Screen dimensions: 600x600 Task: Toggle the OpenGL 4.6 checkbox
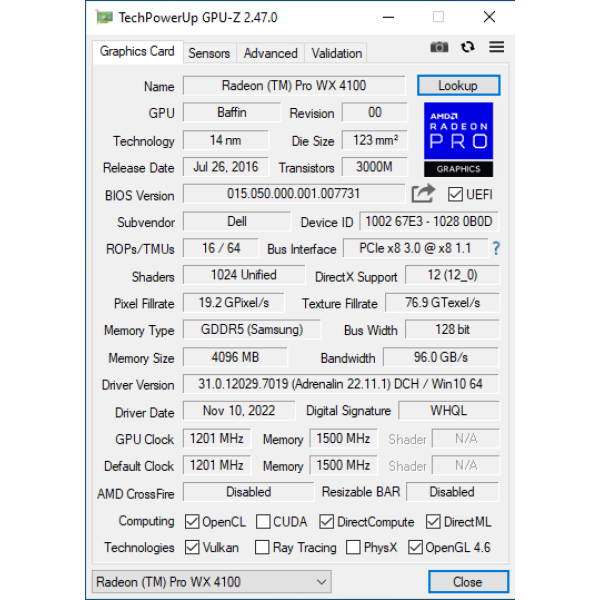pyautogui.click(x=415, y=547)
